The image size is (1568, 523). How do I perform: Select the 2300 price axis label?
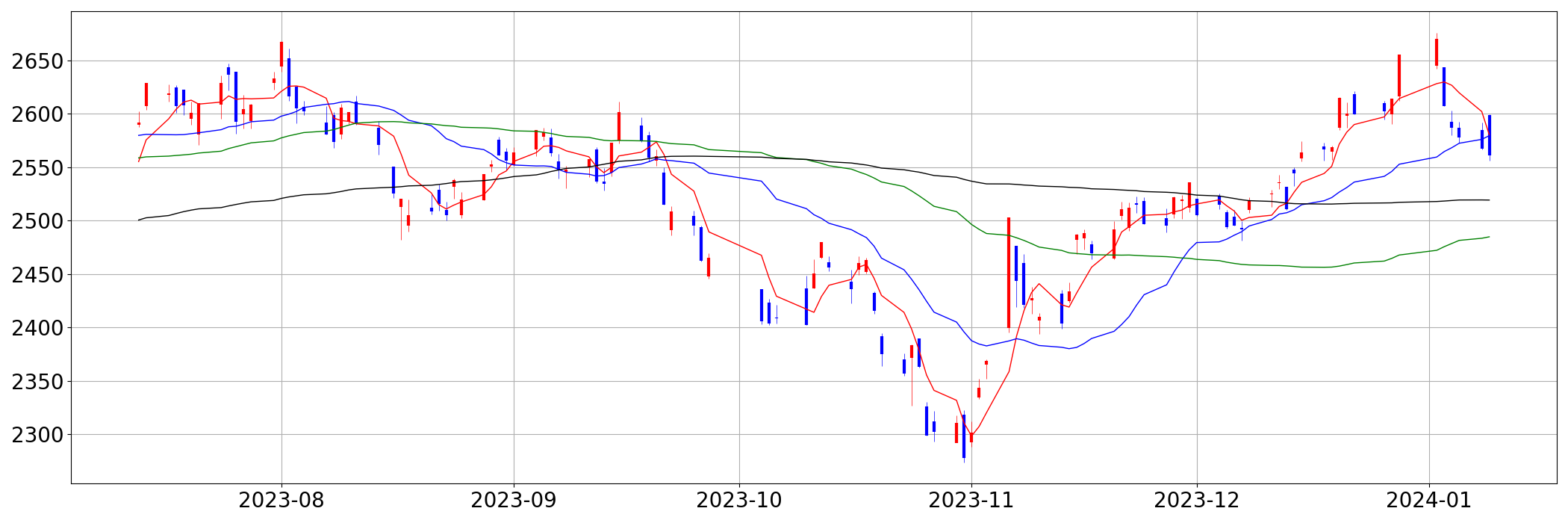37,435
